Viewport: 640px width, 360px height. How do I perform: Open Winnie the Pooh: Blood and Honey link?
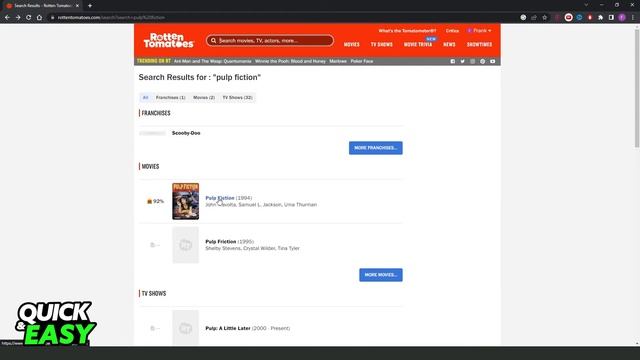coord(290,61)
